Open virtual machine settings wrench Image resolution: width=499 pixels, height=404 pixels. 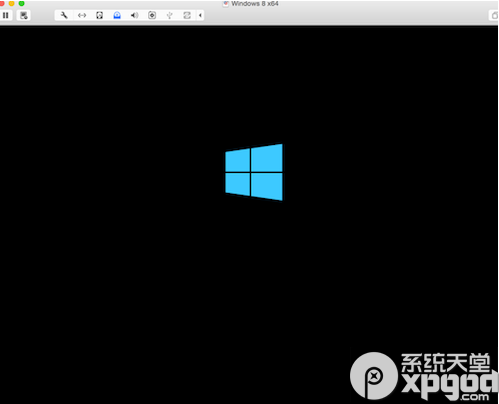click(64, 15)
